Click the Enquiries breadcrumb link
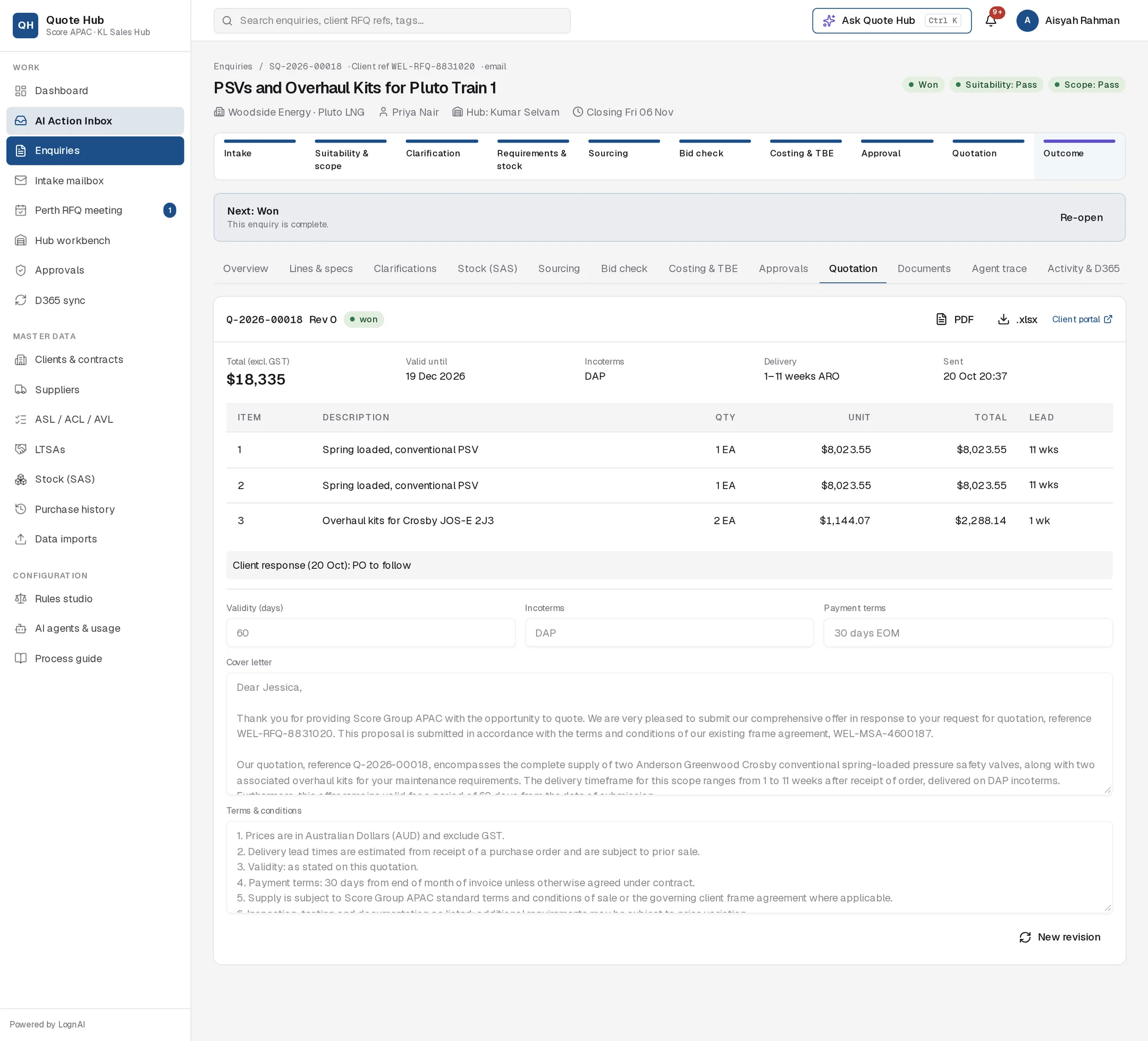 [233, 66]
